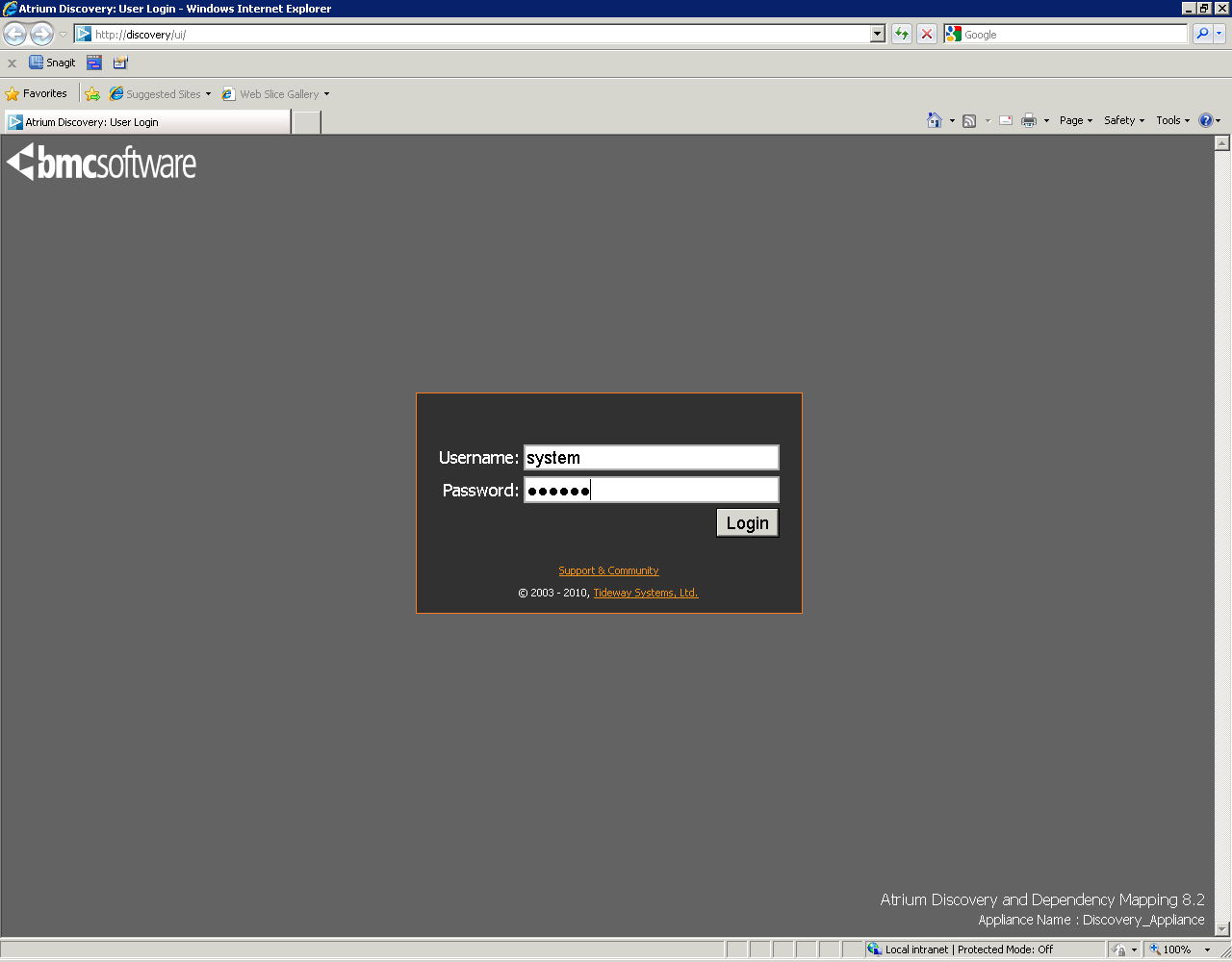Open Suggested Sites favorites item
Screen dimensions: 1232x962
(x=160, y=94)
